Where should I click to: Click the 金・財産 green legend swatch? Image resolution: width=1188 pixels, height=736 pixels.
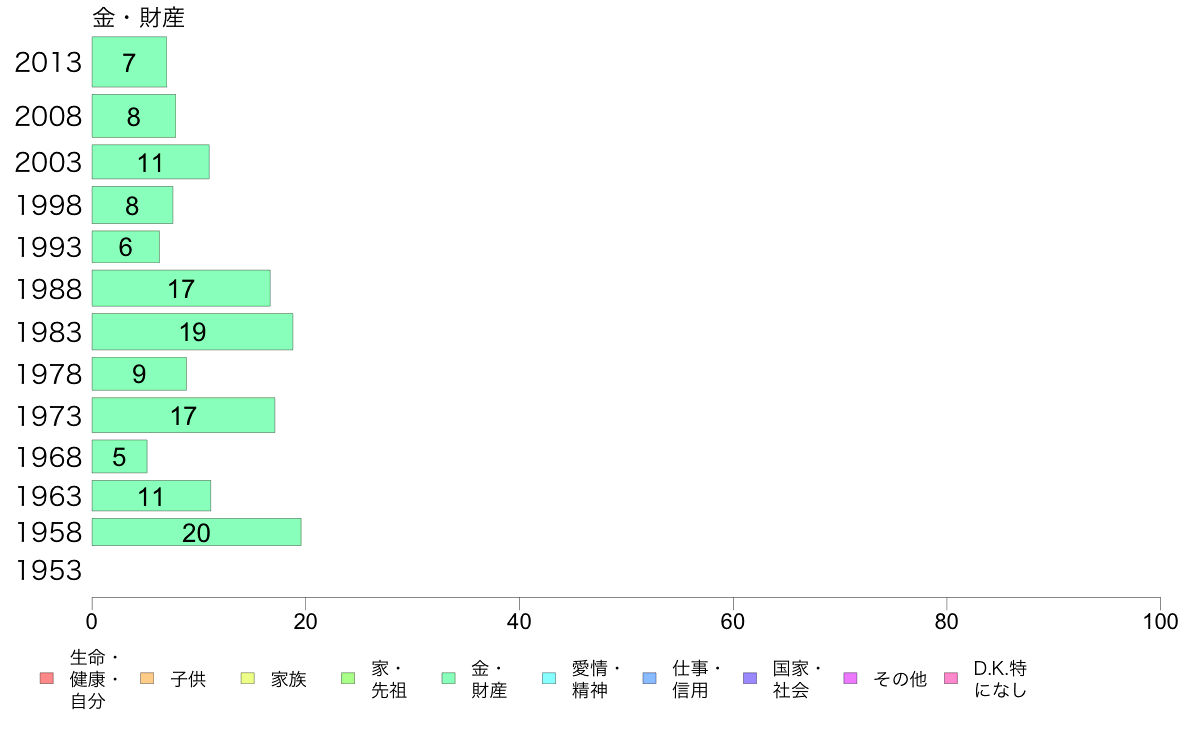pos(449,678)
